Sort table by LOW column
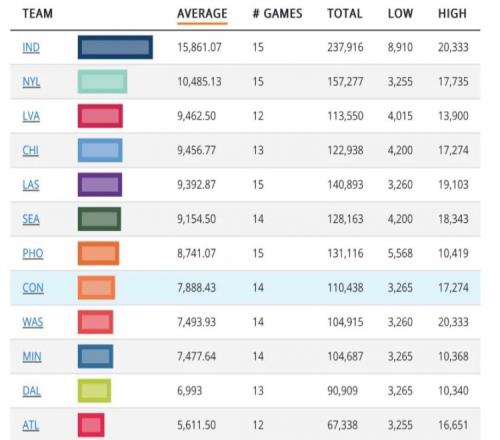 pos(400,14)
